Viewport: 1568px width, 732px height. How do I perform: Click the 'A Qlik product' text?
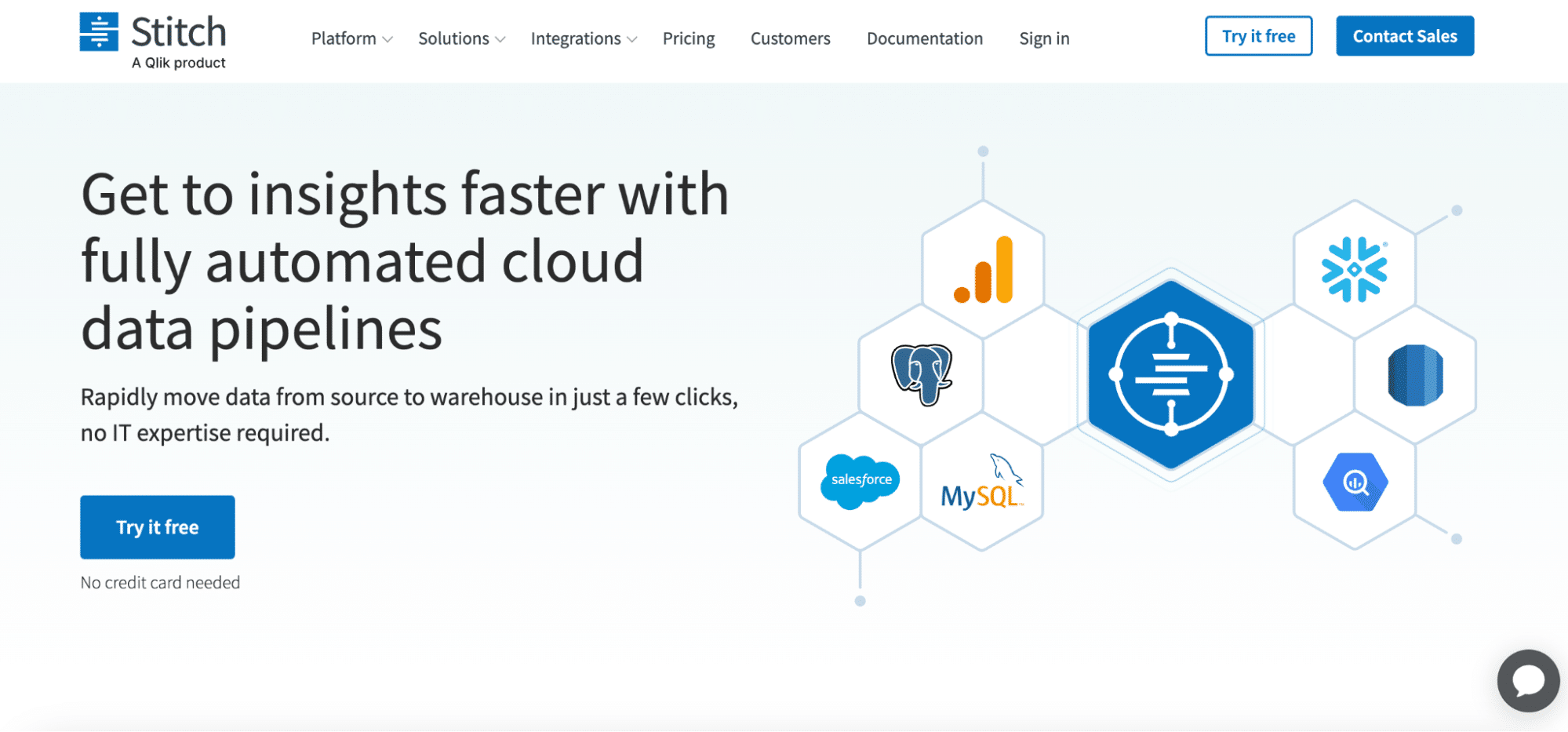coord(178,63)
